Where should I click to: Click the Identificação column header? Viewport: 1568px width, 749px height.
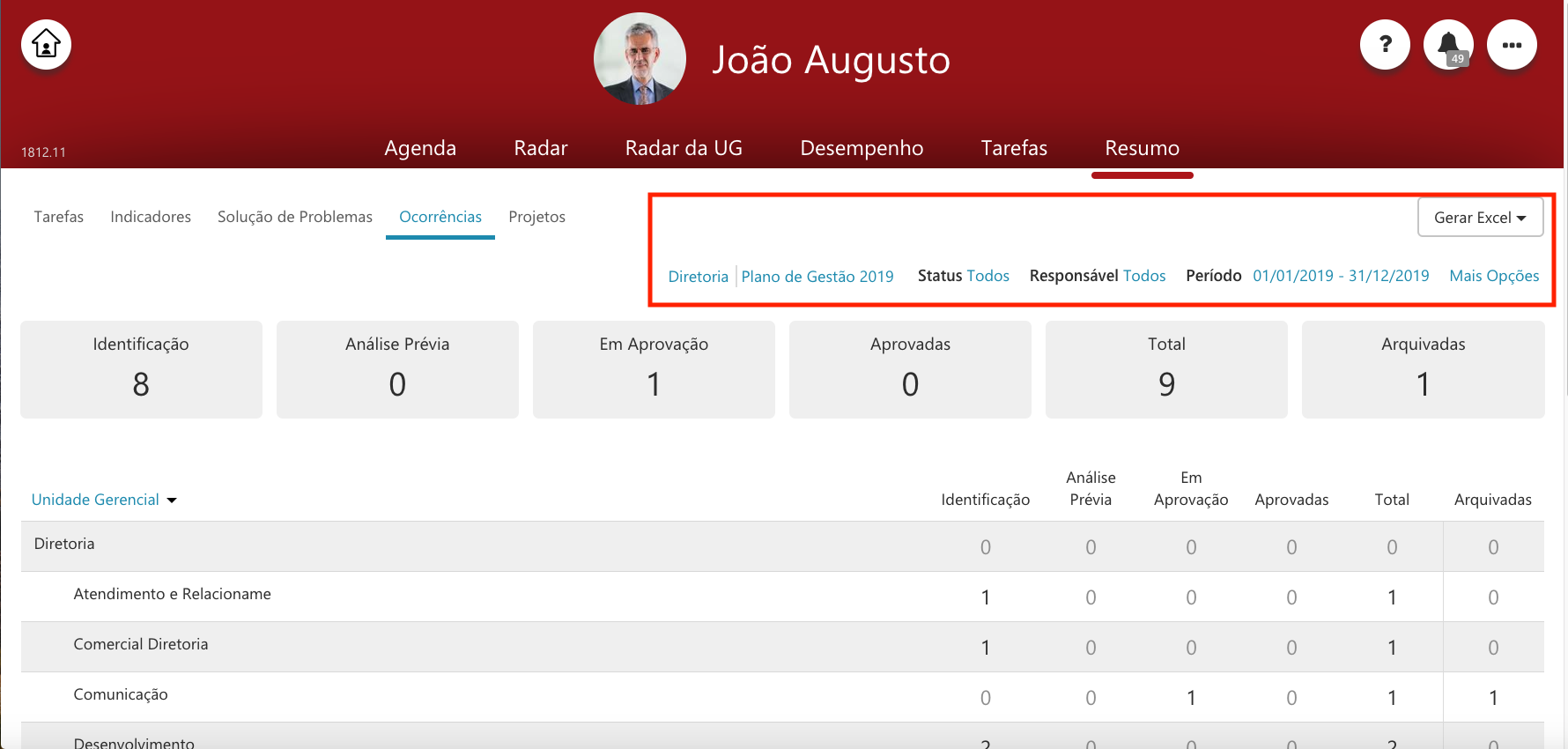coord(985,500)
